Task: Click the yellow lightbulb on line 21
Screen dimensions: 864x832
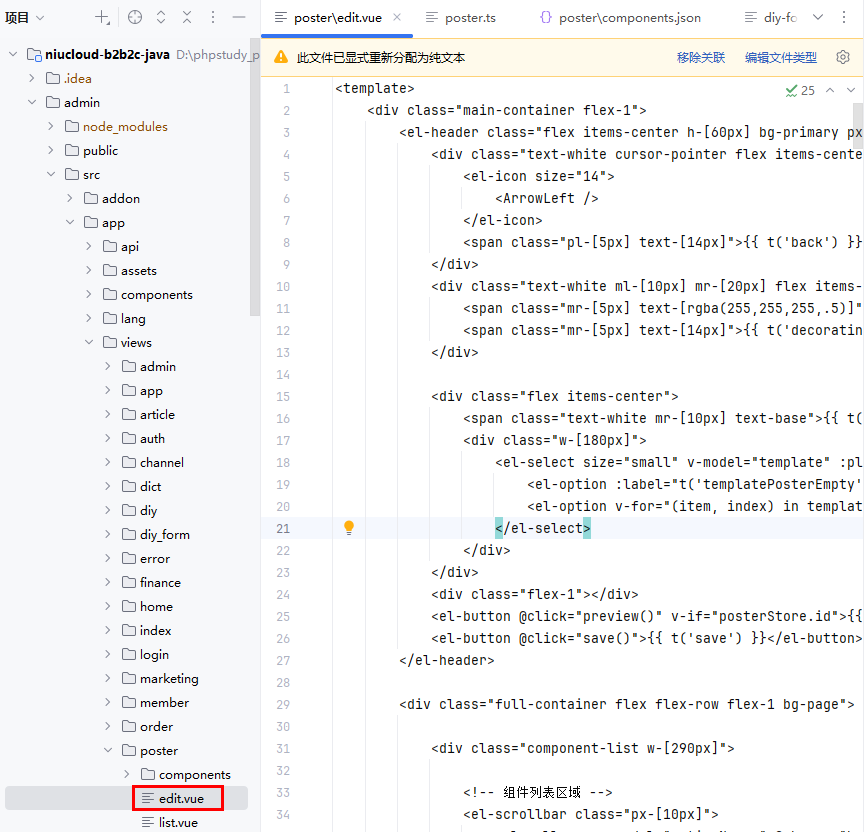Action: point(349,527)
